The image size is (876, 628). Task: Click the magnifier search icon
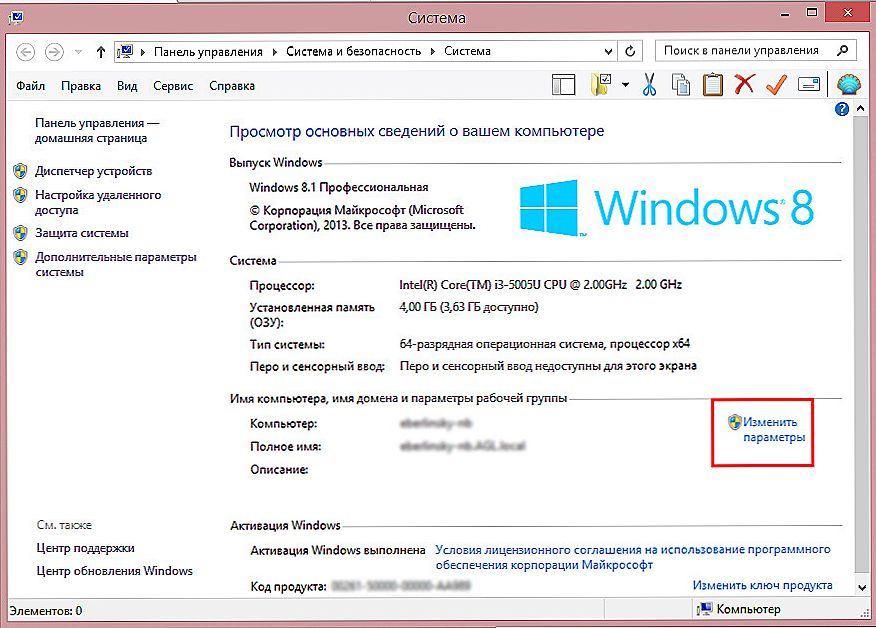[x=843, y=50]
